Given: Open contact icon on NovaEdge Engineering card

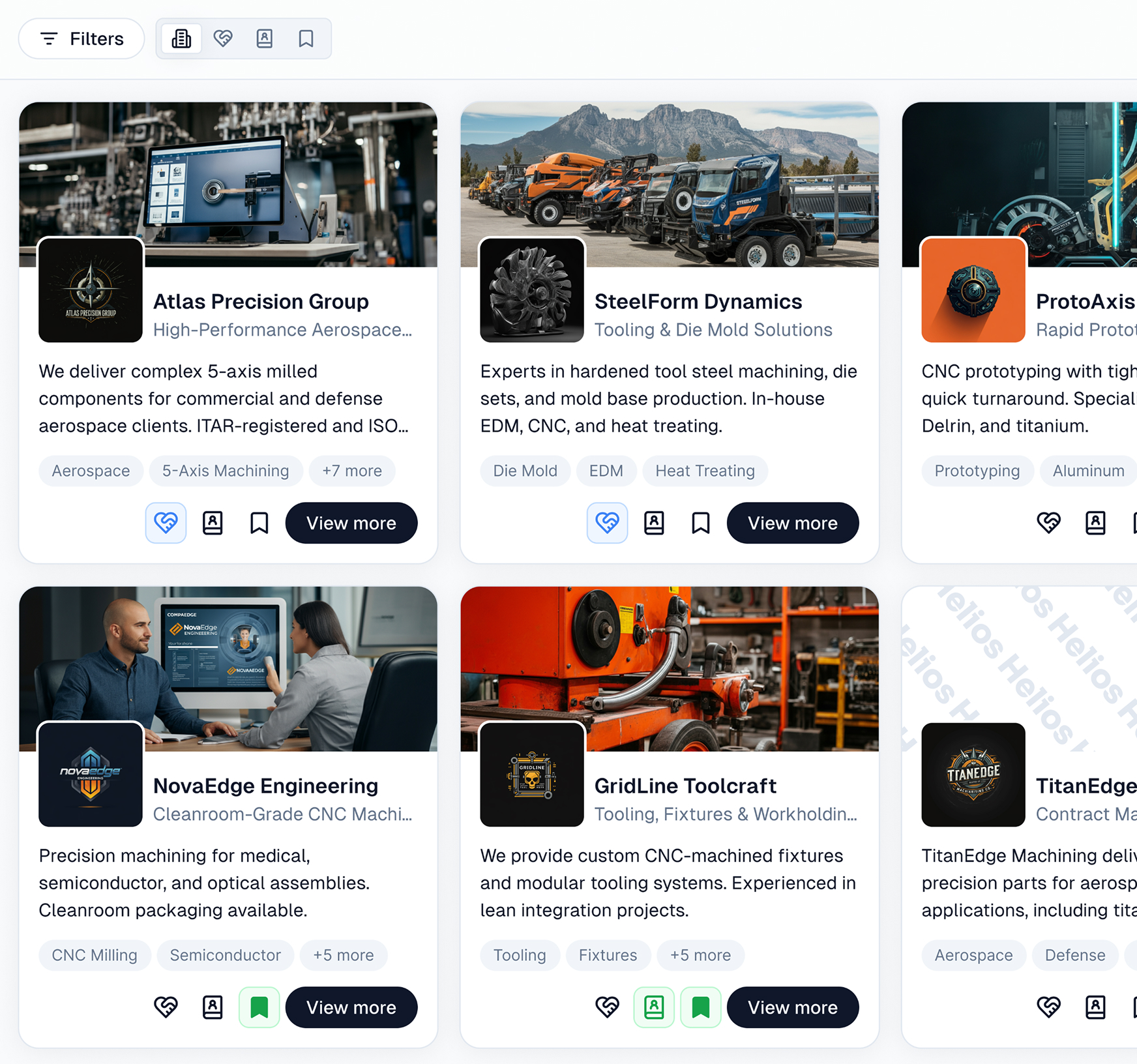Looking at the screenshot, I should pyautogui.click(x=213, y=1007).
